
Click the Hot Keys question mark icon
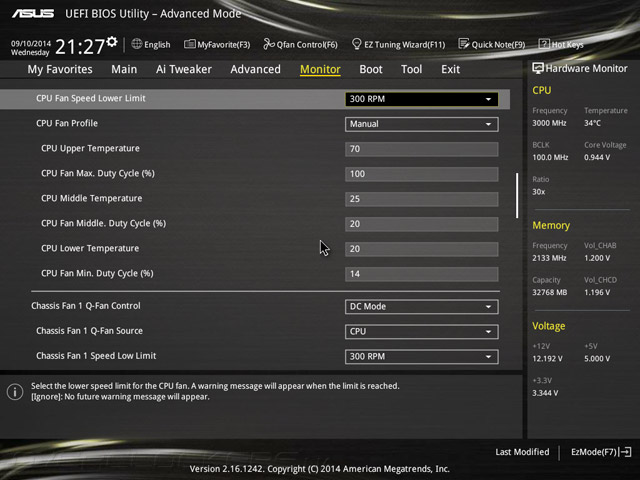[x=544, y=44]
